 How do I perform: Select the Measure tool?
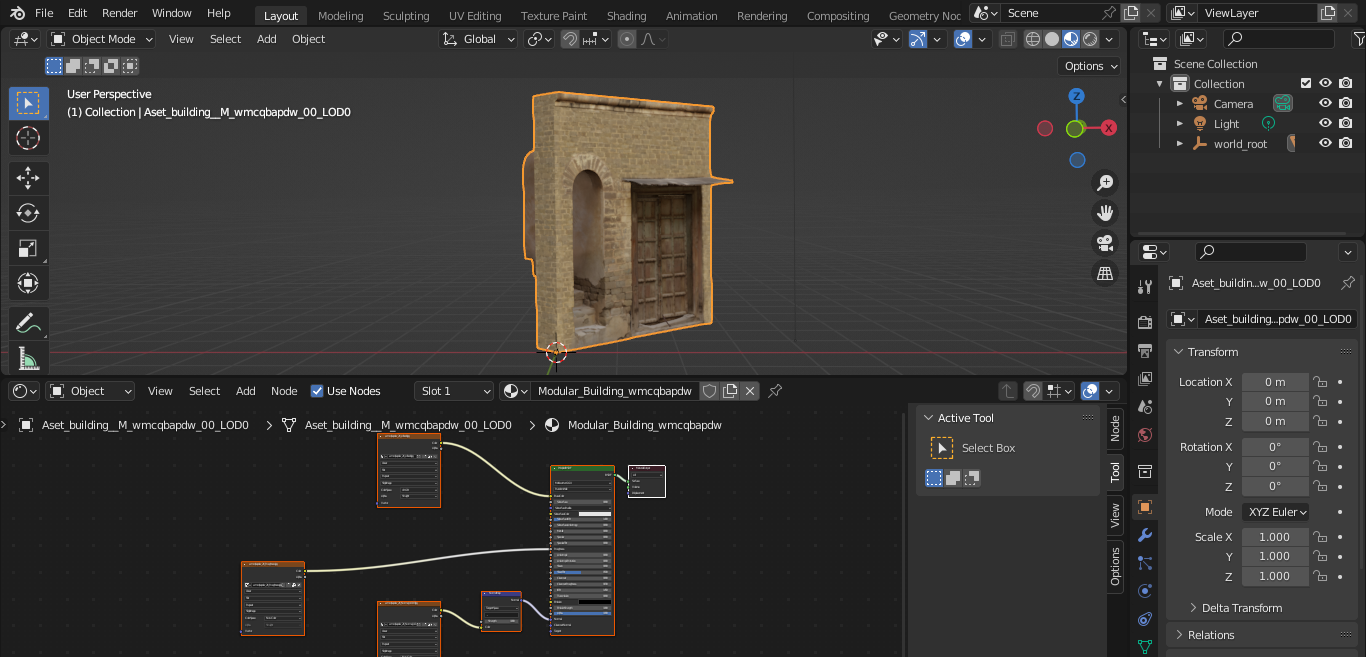28,357
